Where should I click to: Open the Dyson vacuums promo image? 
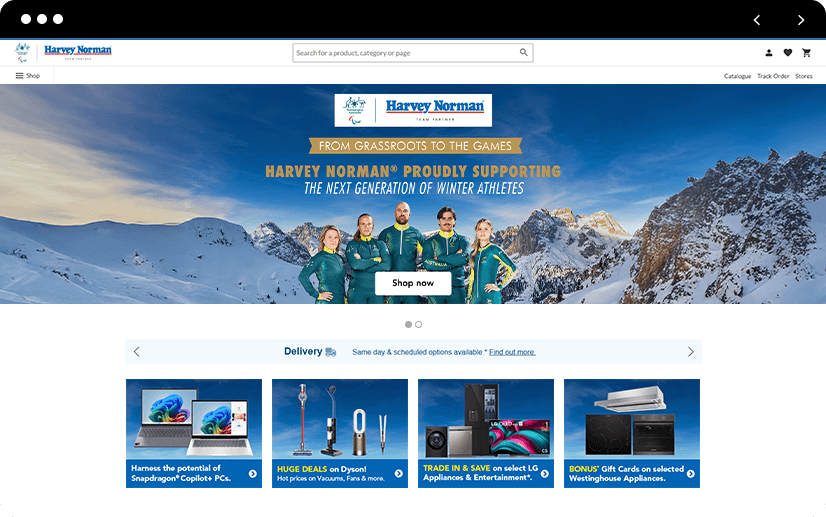(x=340, y=419)
